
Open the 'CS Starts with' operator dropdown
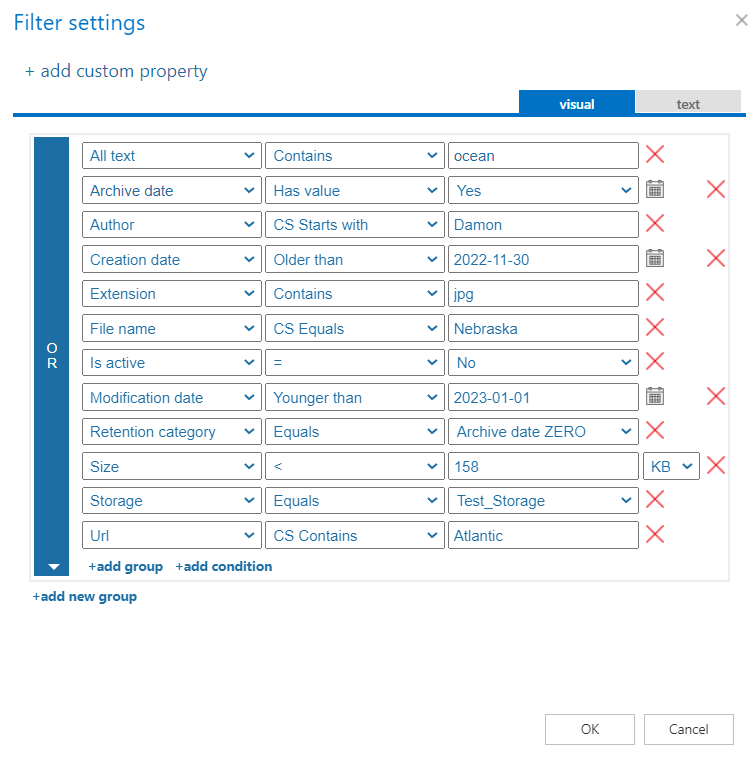[354, 225]
